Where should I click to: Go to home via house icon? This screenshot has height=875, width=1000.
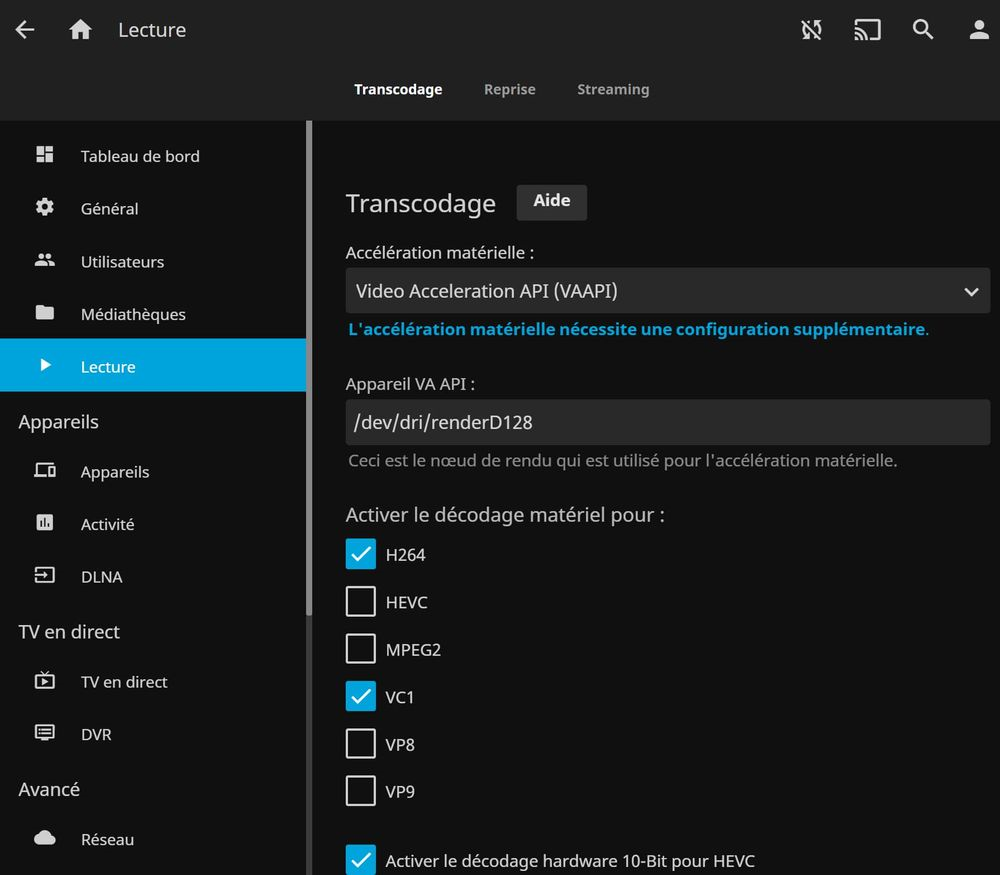point(81,30)
